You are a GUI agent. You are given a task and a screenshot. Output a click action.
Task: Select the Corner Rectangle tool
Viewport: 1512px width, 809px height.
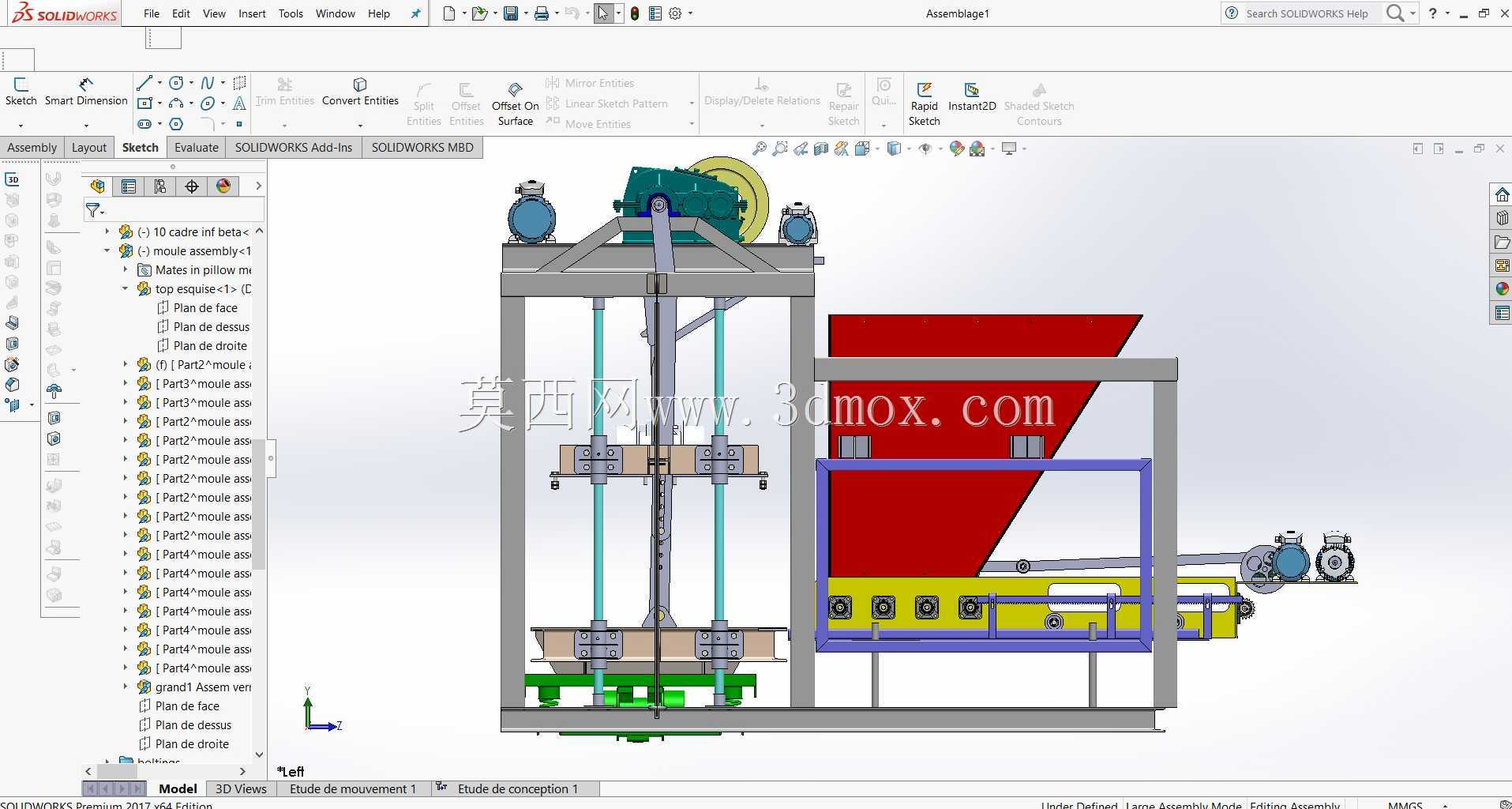point(144,103)
